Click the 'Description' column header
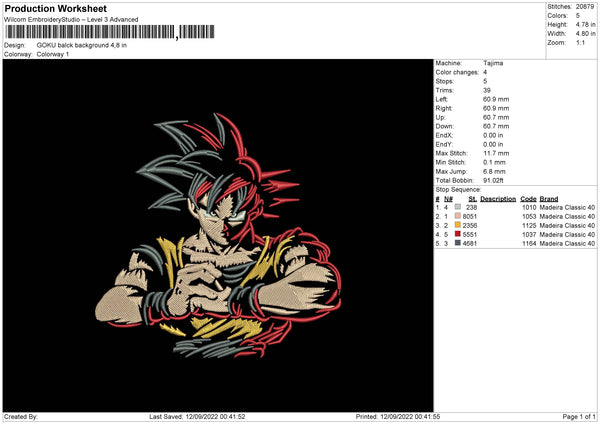 pyautogui.click(x=498, y=199)
